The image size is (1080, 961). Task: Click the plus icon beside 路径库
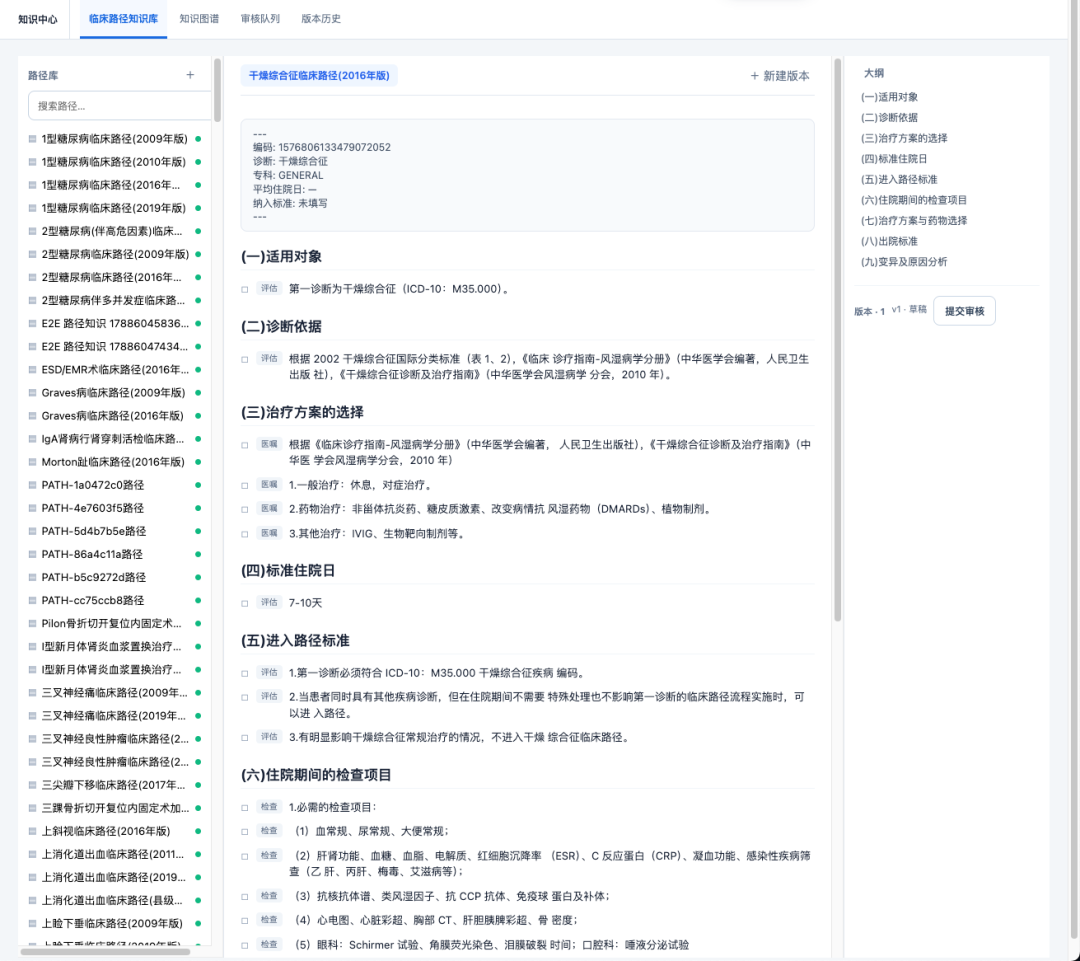pos(190,75)
